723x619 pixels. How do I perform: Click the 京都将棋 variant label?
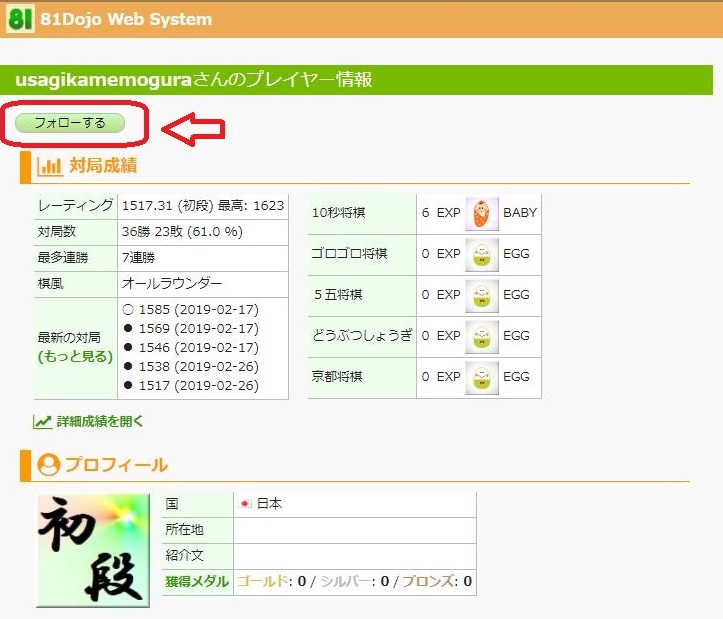(x=337, y=376)
